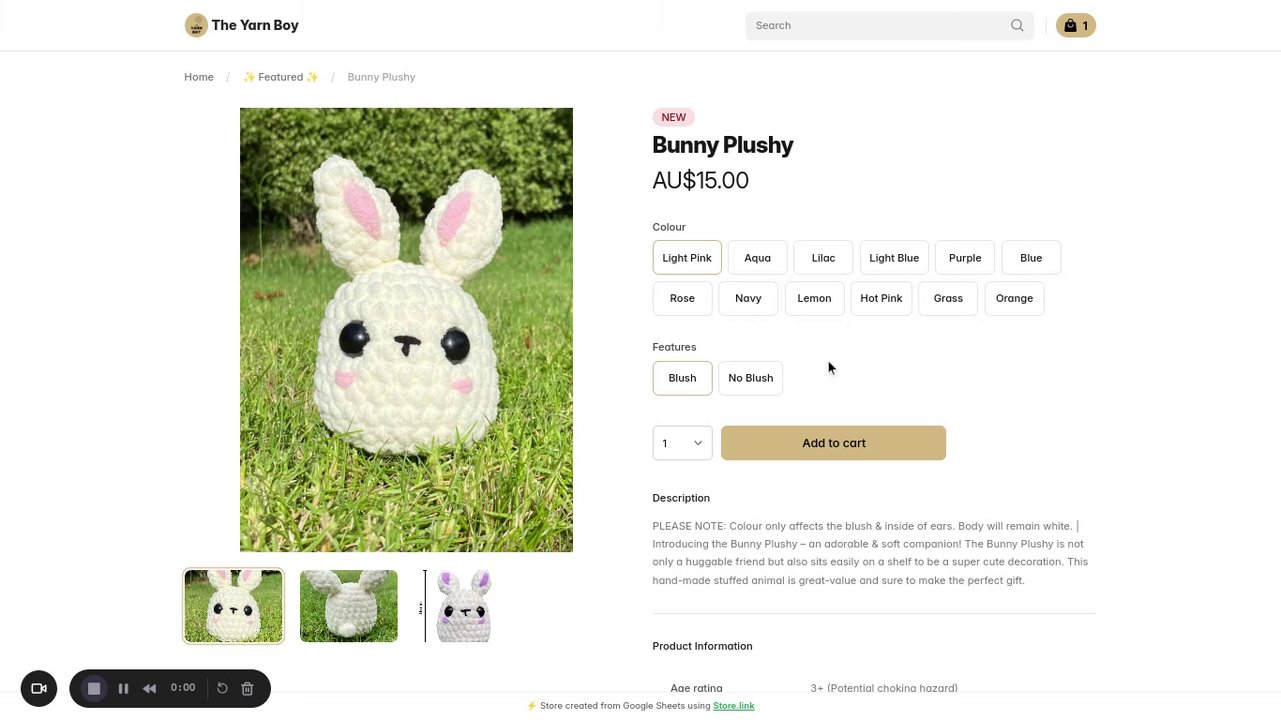Select the No Blush feature option
This screenshot has width=1281, height=720.
(x=750, y=378)
